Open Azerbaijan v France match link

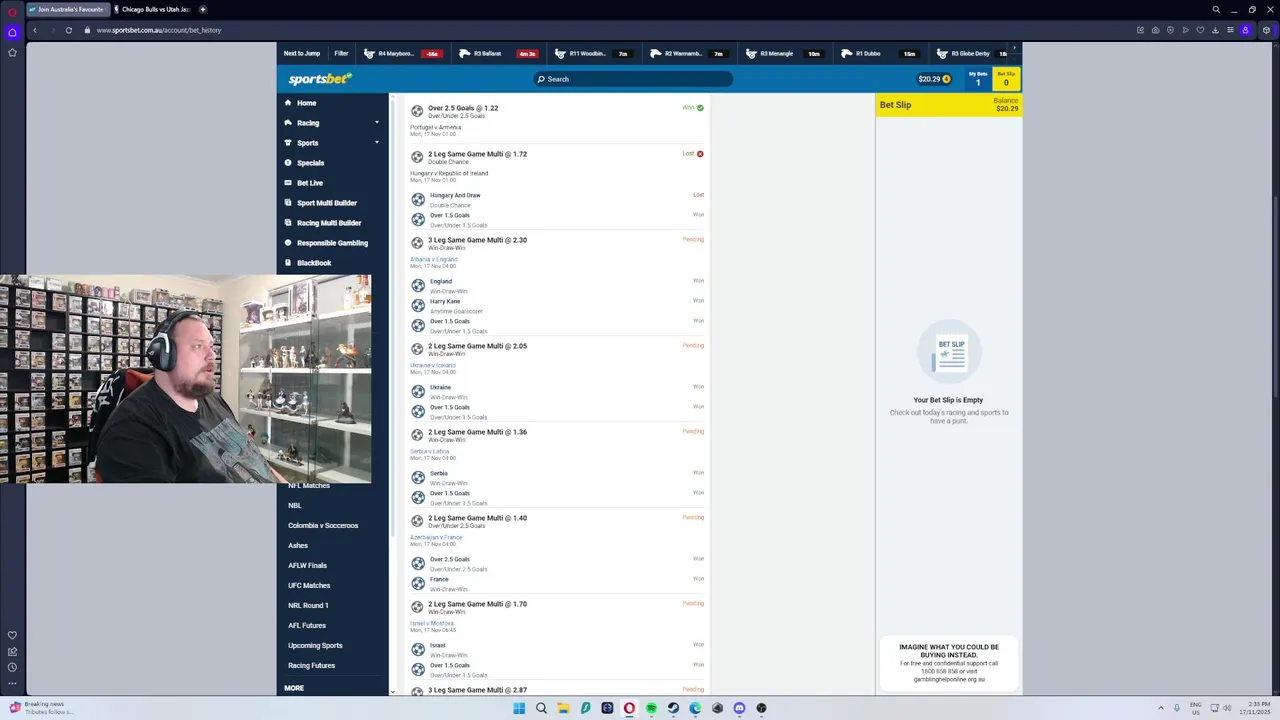(x=436, y=537)
